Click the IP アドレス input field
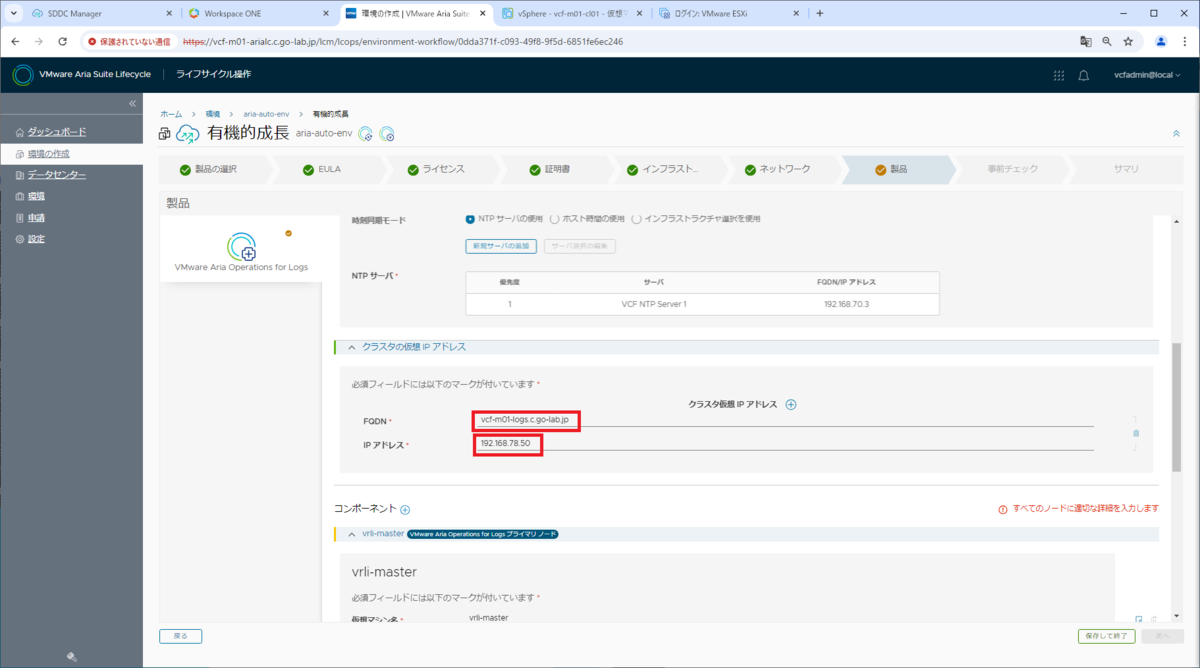Viewport: 1200px width, 668px height. coord(783,443)
